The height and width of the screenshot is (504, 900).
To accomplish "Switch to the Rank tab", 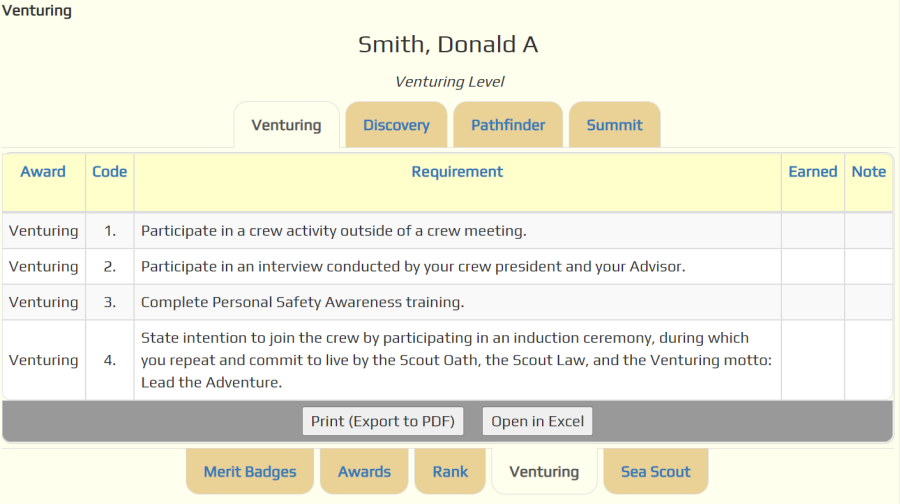I will tap(450, 471).
